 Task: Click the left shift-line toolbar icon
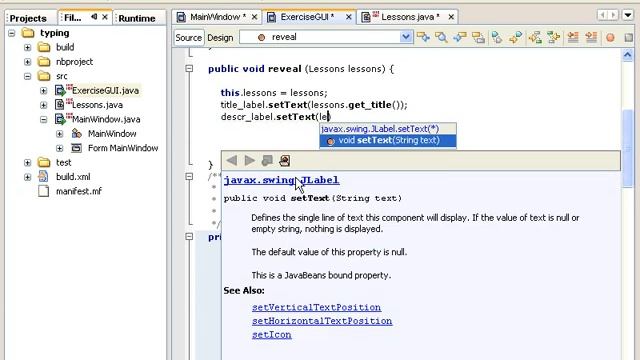pyautogui.click(x=573, y=37)
